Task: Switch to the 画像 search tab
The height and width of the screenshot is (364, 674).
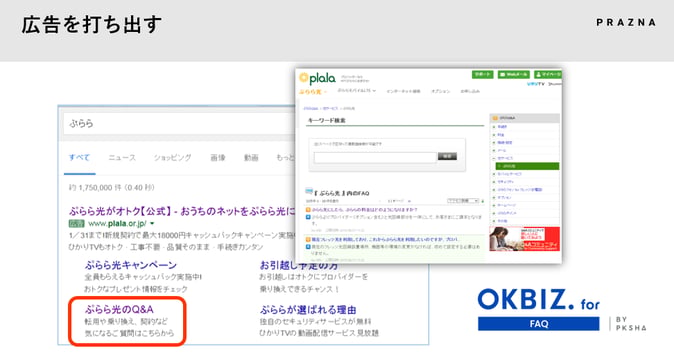Action: pyautogui.click(x=218, y=158)
